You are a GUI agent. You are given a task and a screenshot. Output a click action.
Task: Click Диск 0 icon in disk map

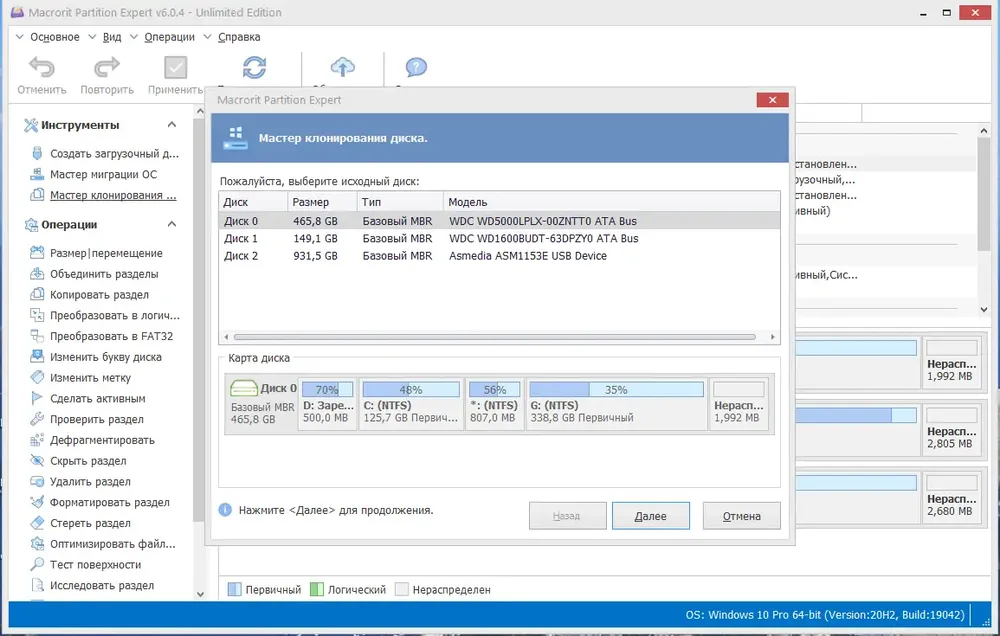(x=244, y=388)
